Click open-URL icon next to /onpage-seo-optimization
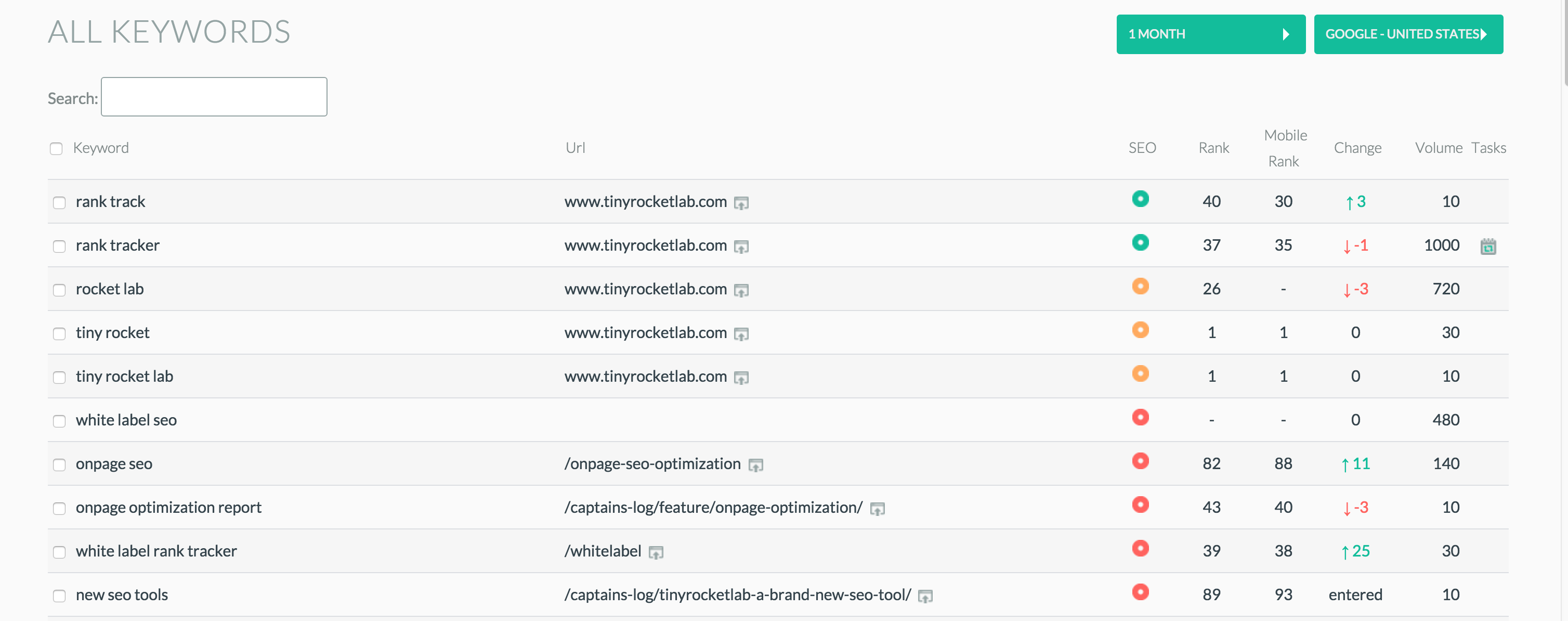The image size is (1568, 621). coord(755,465)
